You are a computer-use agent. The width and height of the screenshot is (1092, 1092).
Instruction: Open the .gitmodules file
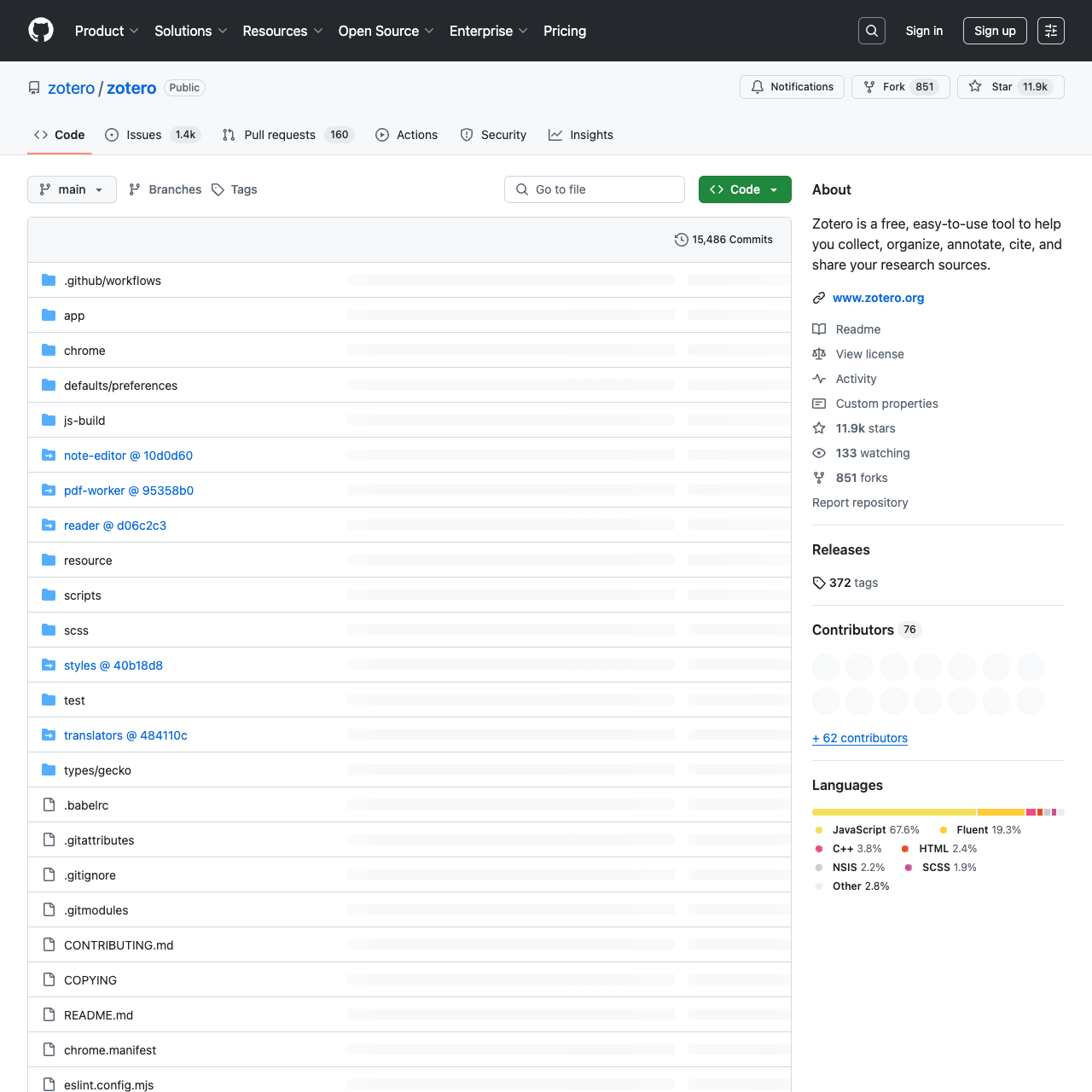[x=96, y=910]
